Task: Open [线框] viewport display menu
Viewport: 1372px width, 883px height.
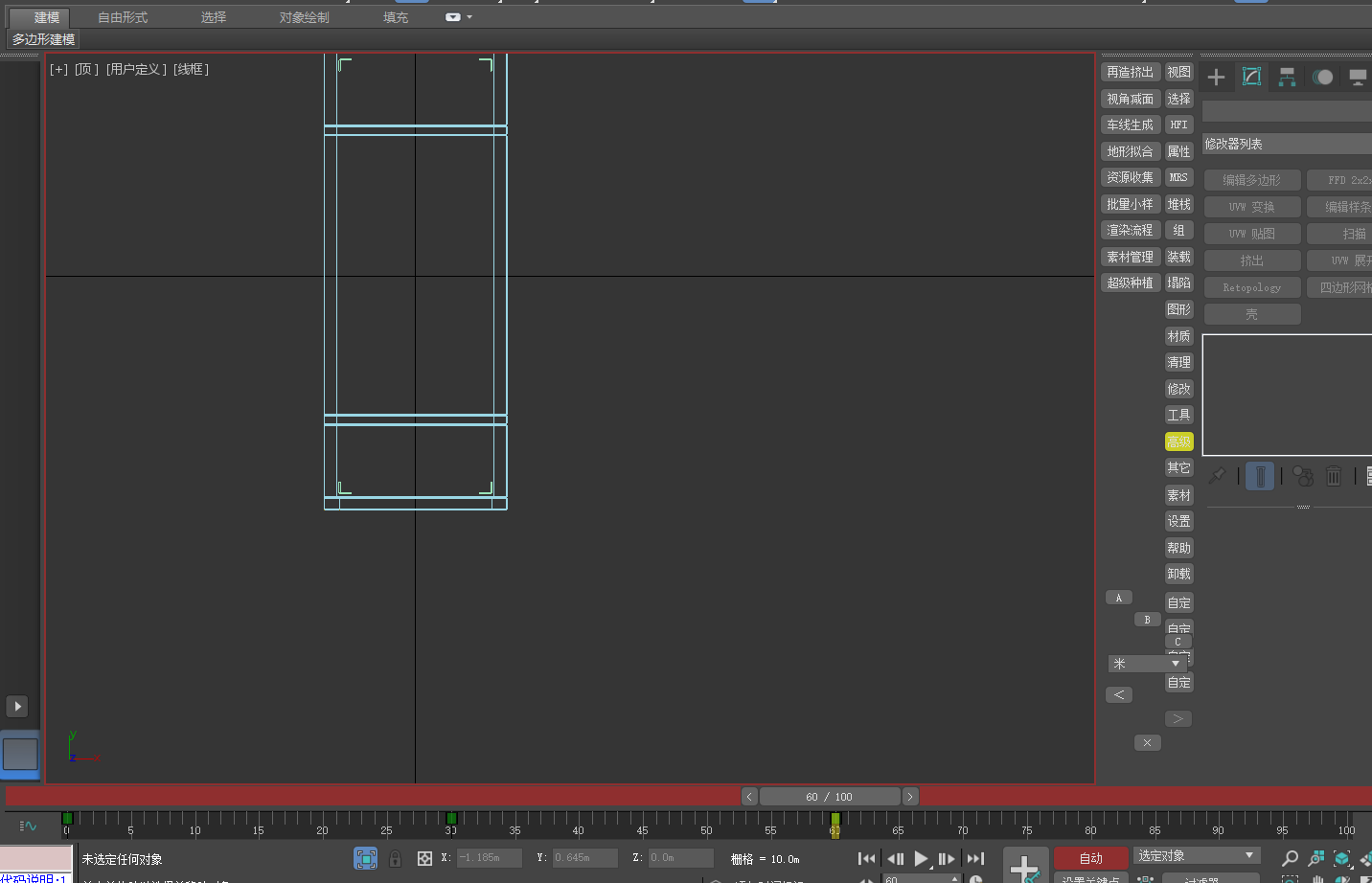Action: (x=191, y=69)
